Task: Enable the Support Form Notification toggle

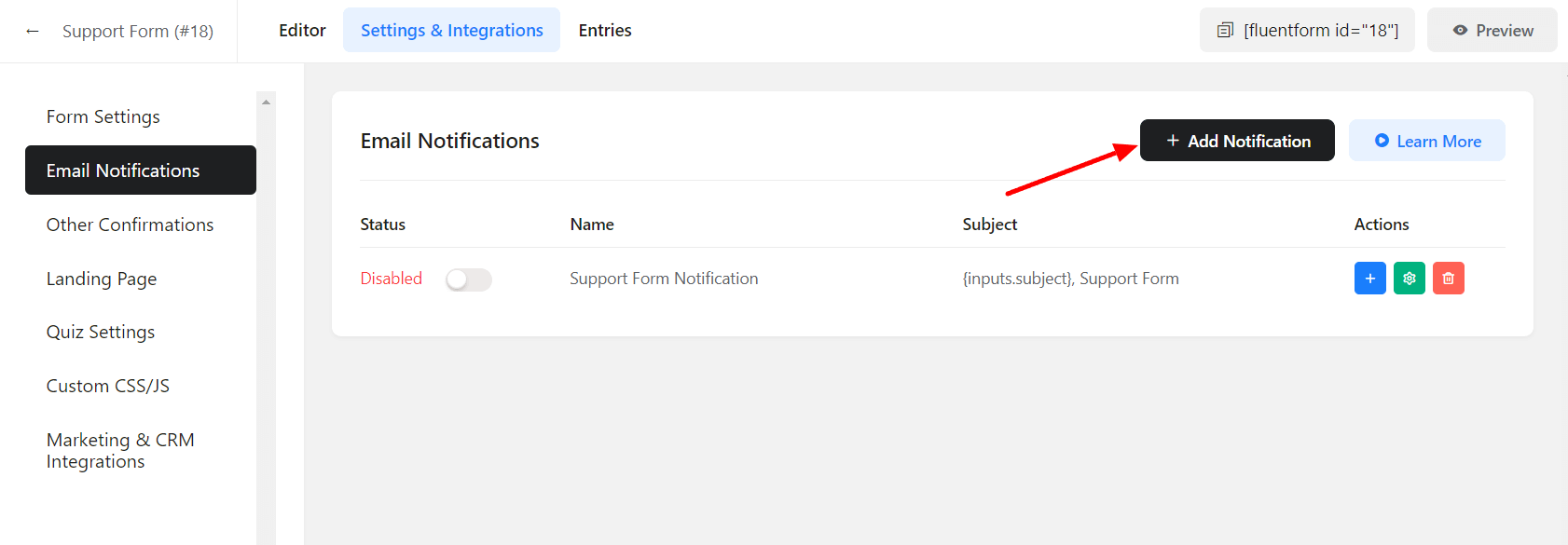Action: (x=468, y=279)
